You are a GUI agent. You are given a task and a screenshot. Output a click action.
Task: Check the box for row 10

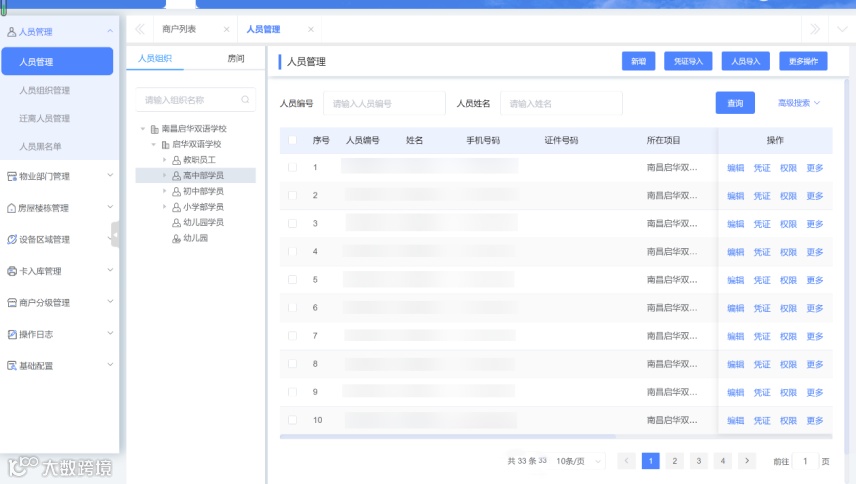click(x=293, y=420)
